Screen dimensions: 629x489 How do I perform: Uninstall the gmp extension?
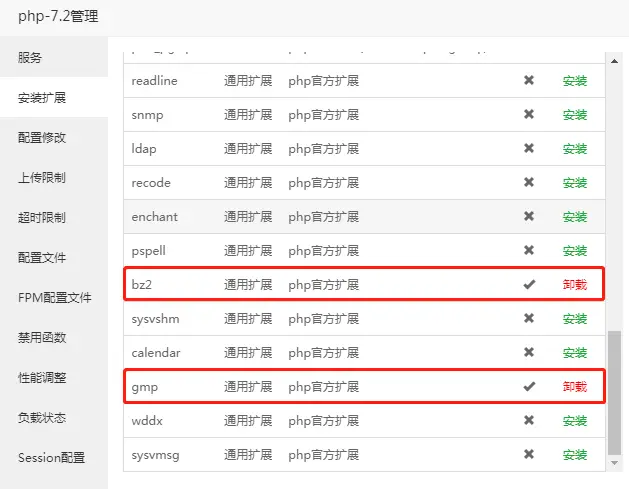point(575,387)
